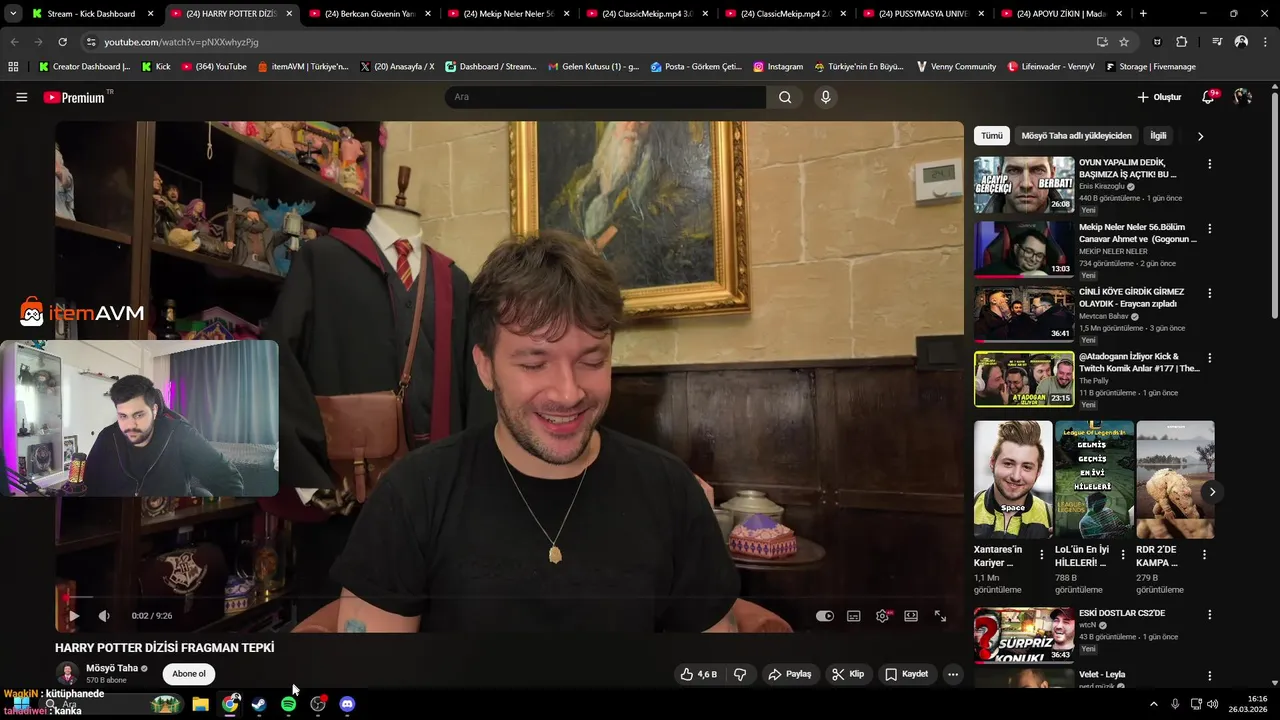The image size is (1280, 720).
Task: Go to YouTube Premium home logo
Action: point(75,97)
